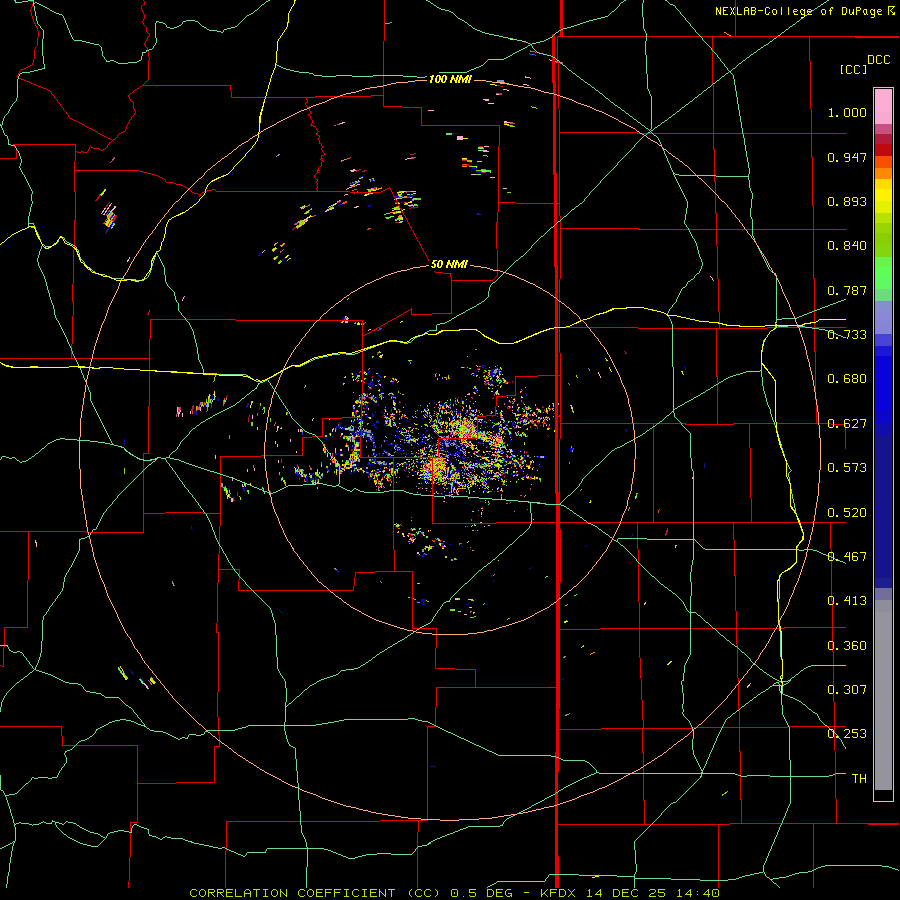
Task: Click the 0.253 scale value
Action: pyautogui.click(x=847, y=734)
